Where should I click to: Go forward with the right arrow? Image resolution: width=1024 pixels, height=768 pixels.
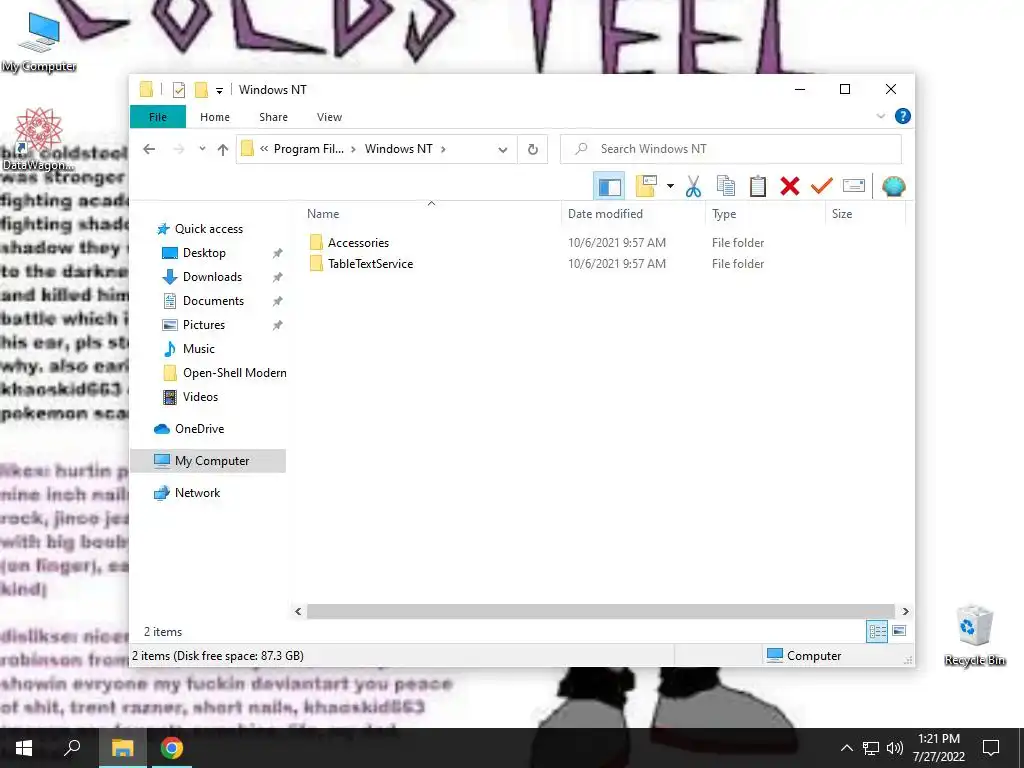tap(178, 149)
